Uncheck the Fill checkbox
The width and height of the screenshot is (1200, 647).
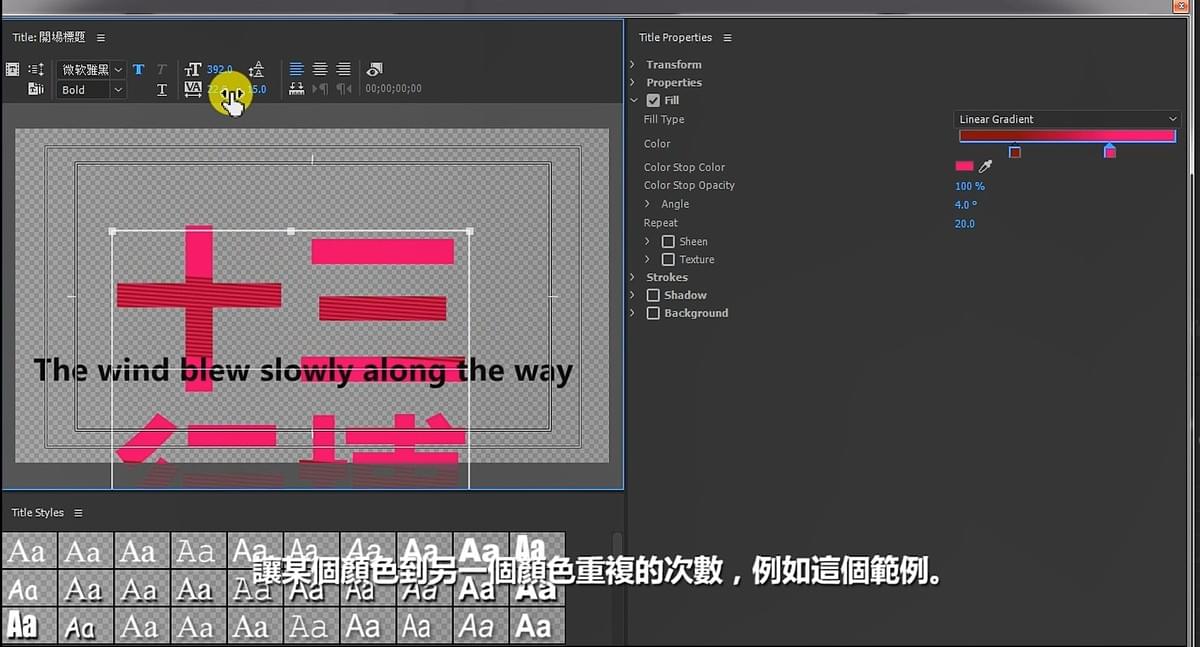(x=653, y=101)
